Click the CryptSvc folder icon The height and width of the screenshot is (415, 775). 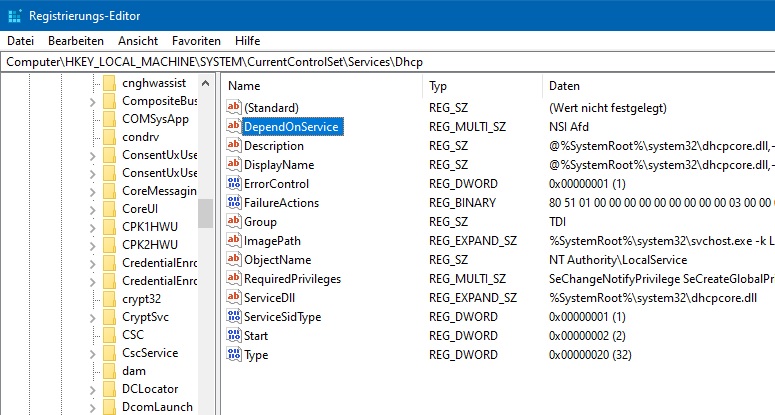[x=109, y=317]
